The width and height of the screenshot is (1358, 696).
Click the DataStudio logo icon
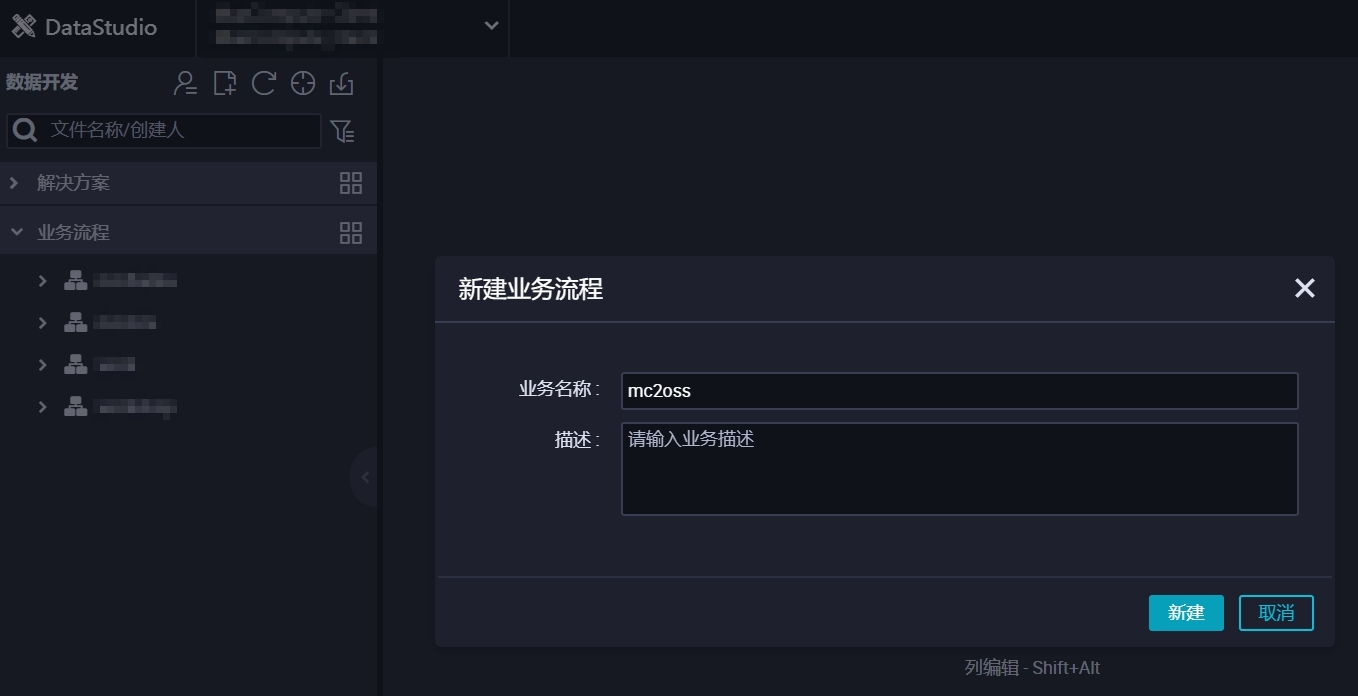(x=24, y=26)
